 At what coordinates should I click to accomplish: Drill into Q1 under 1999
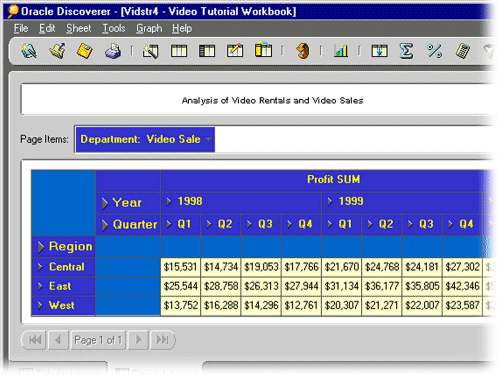[x=330, y=224]
